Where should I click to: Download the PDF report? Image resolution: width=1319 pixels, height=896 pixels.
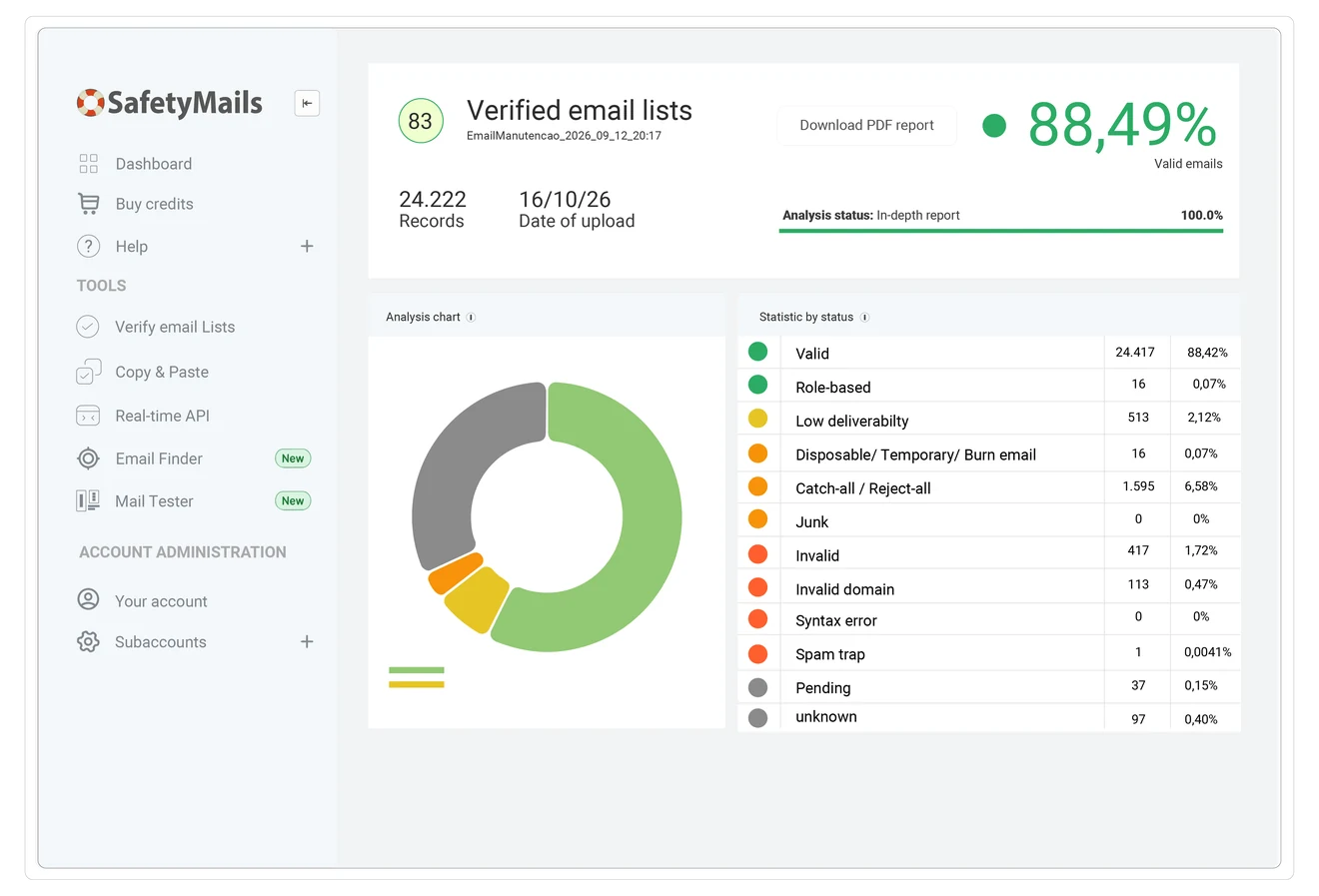[866, 125]
